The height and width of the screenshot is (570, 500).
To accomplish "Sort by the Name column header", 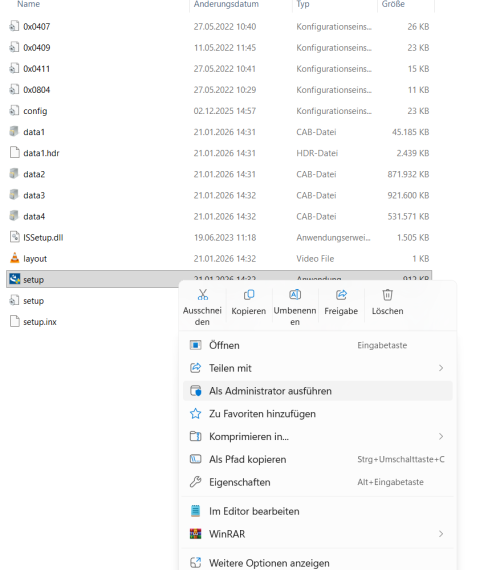I will (28, 4).
